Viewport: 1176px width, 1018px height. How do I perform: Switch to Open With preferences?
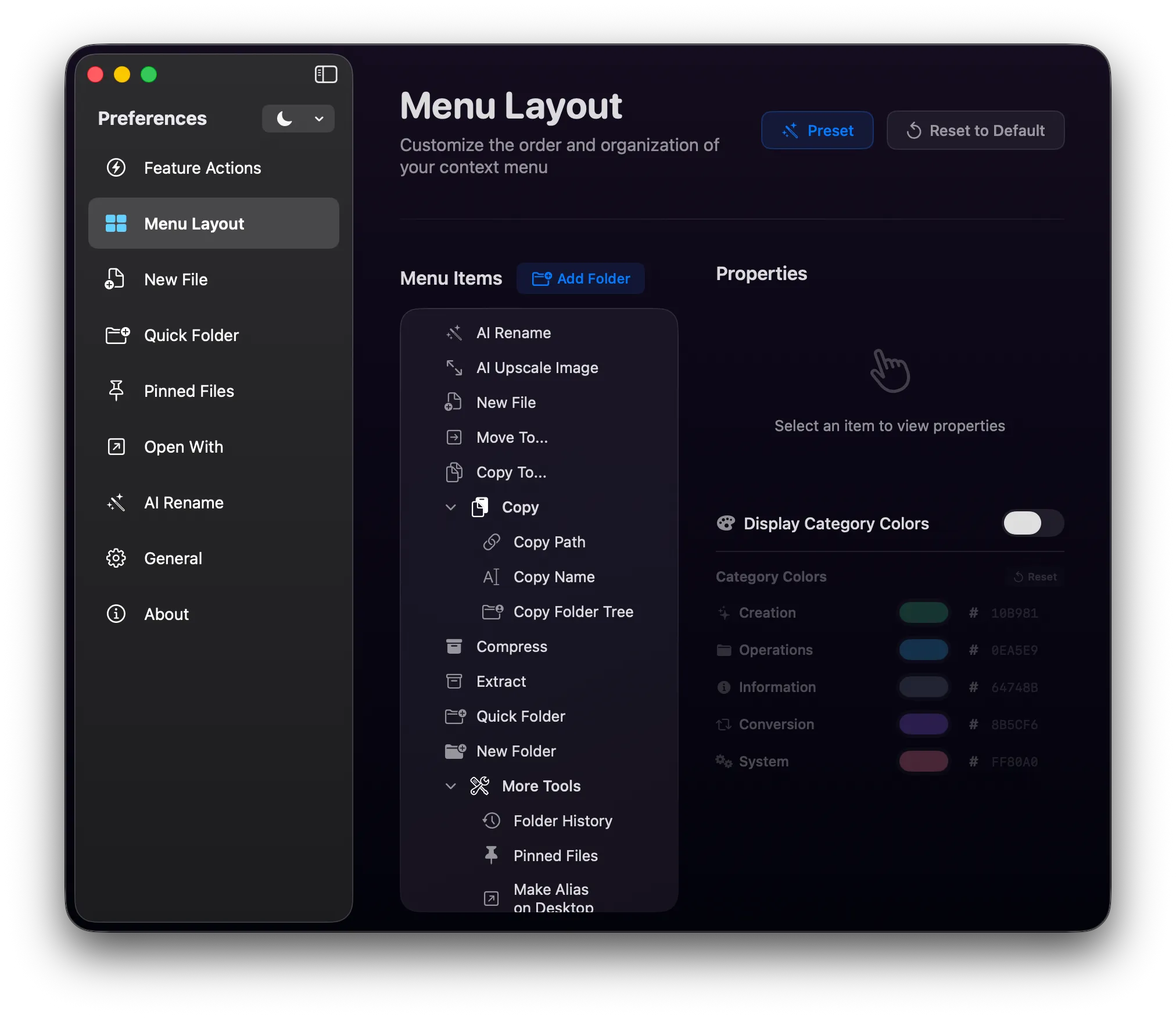coord(214,447)
